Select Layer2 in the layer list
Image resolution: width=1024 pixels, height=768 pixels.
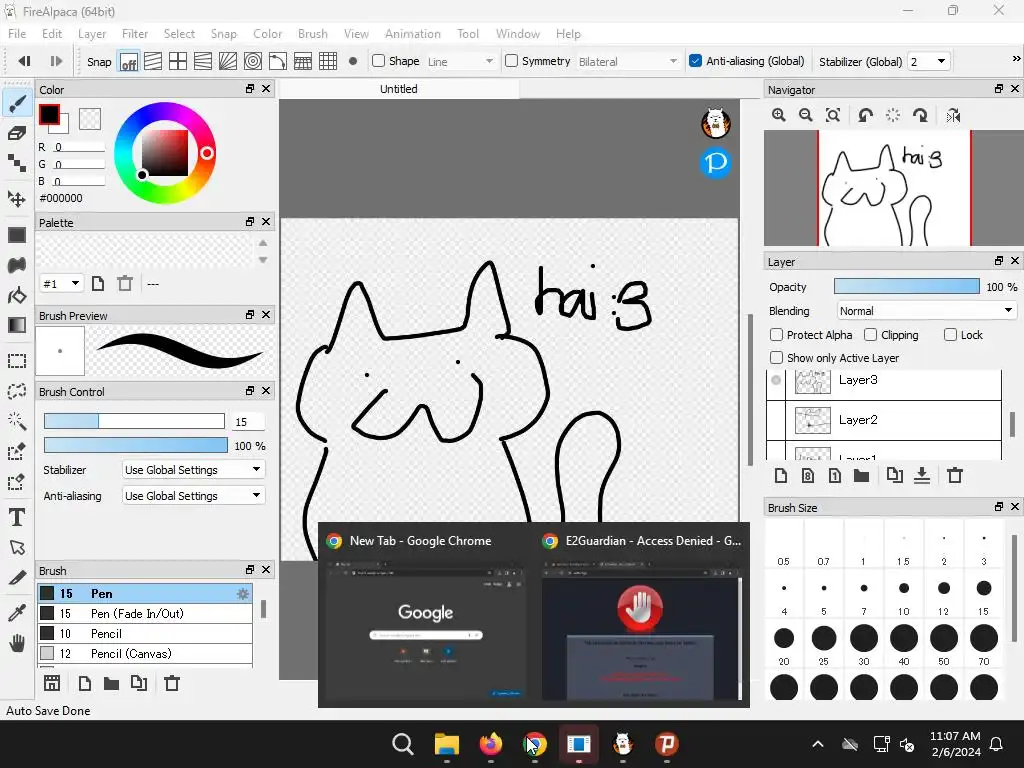click(884, 420)
